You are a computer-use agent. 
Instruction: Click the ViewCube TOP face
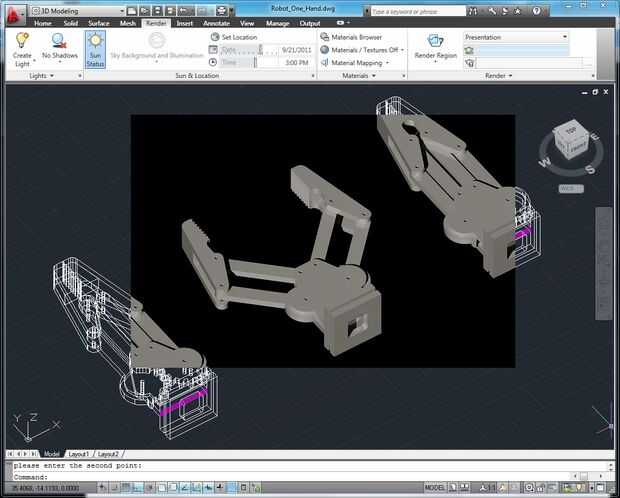[x=571, y=131]
